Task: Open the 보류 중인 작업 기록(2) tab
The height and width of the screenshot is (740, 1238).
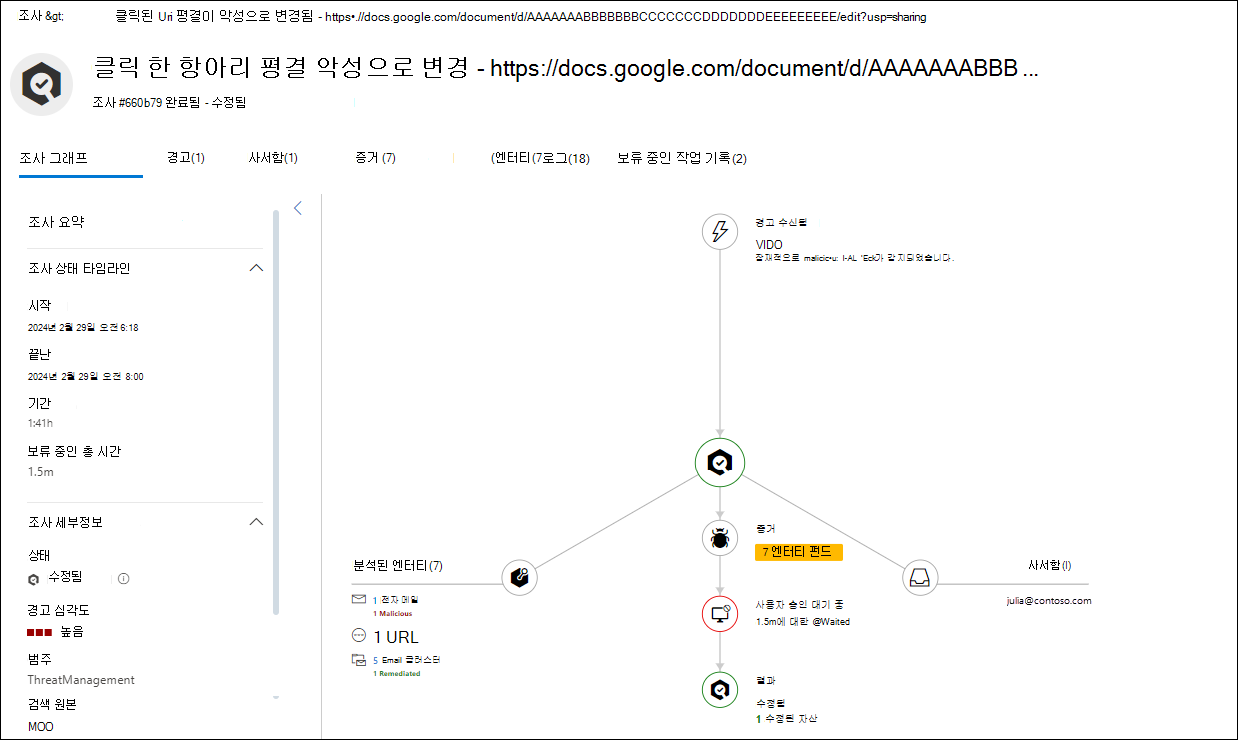Action: point(682,158)
